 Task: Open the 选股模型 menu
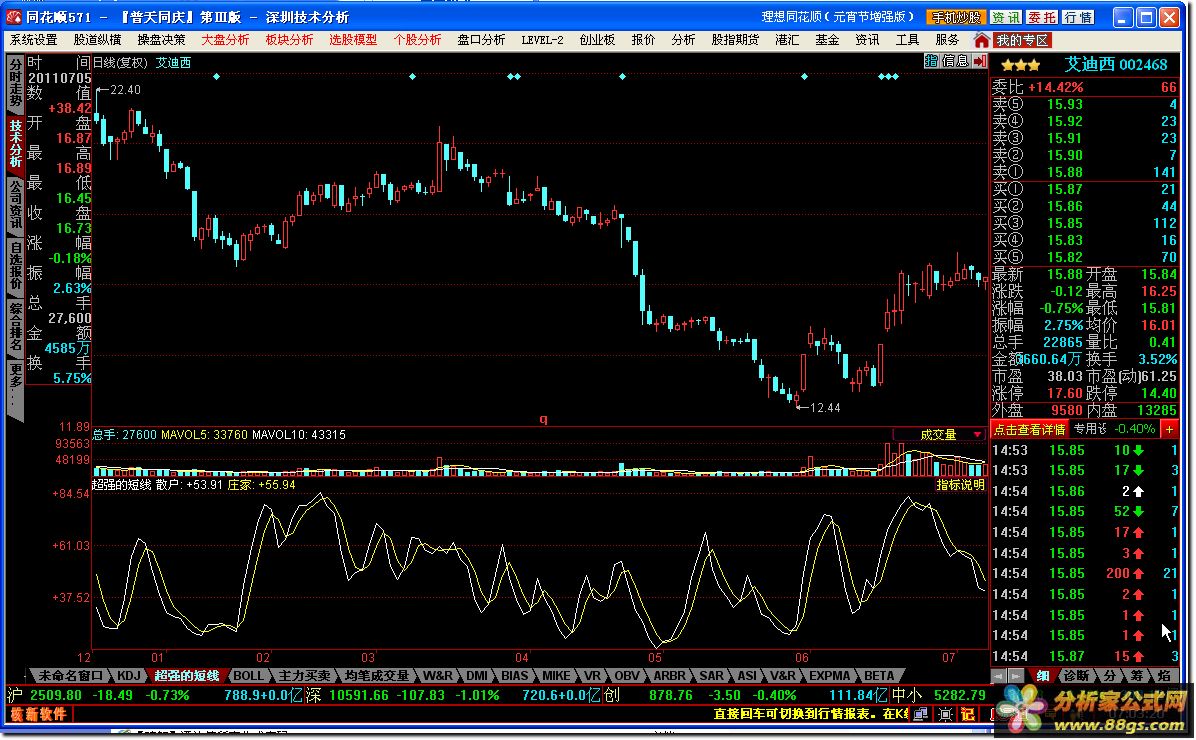pos(353,40)
